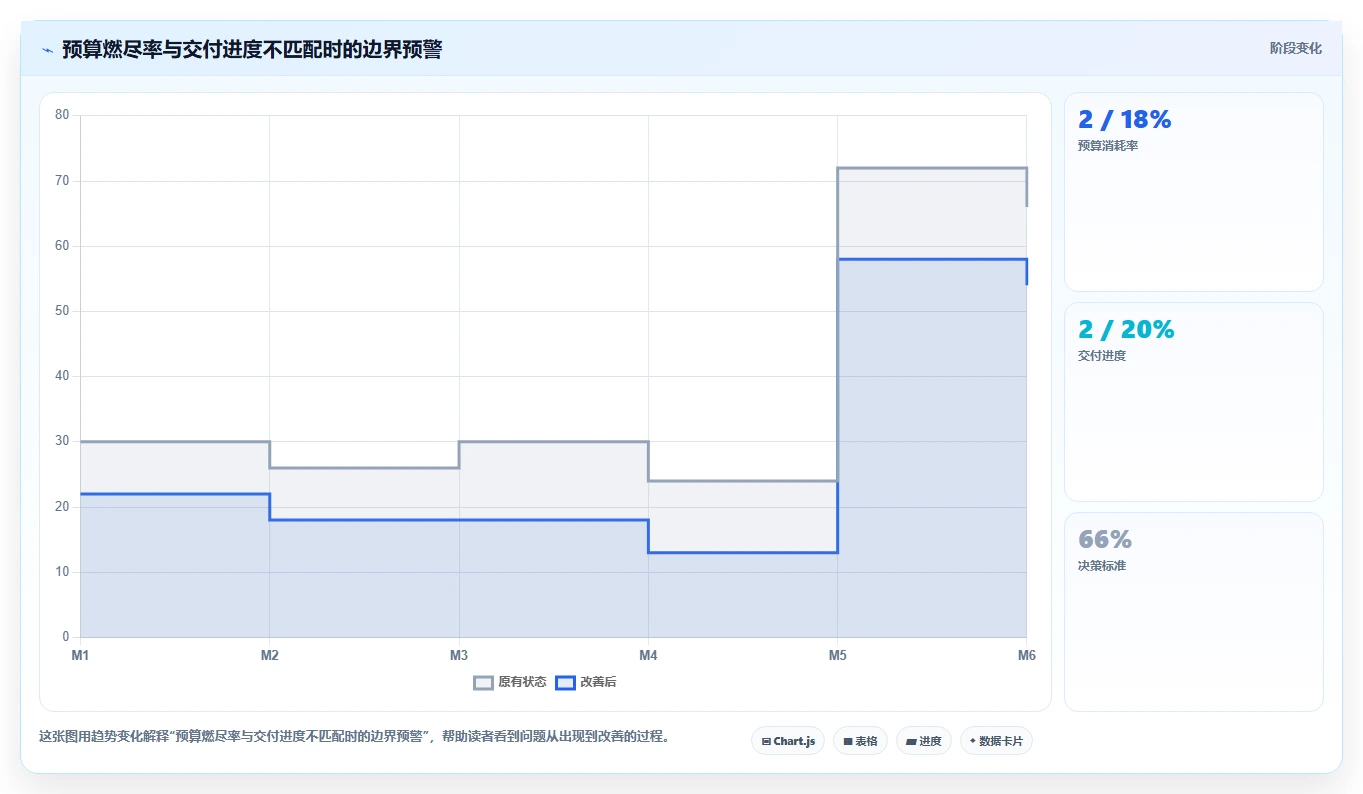The width and height of the screenshot is (1363, 794).
Task: Click the 2 / 20% value
Action: tap(1126, 330)
